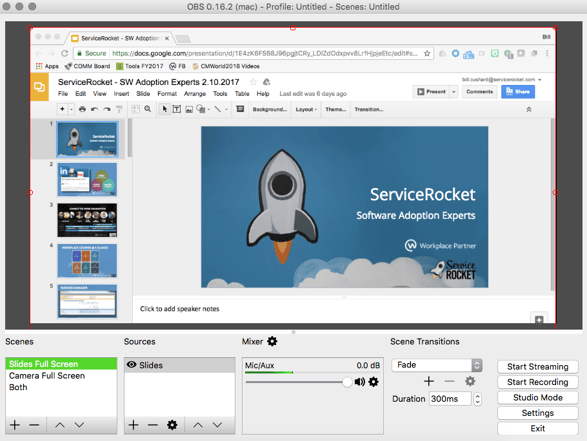Adjust the Mic/Aux volume slider

pos(347,382)
